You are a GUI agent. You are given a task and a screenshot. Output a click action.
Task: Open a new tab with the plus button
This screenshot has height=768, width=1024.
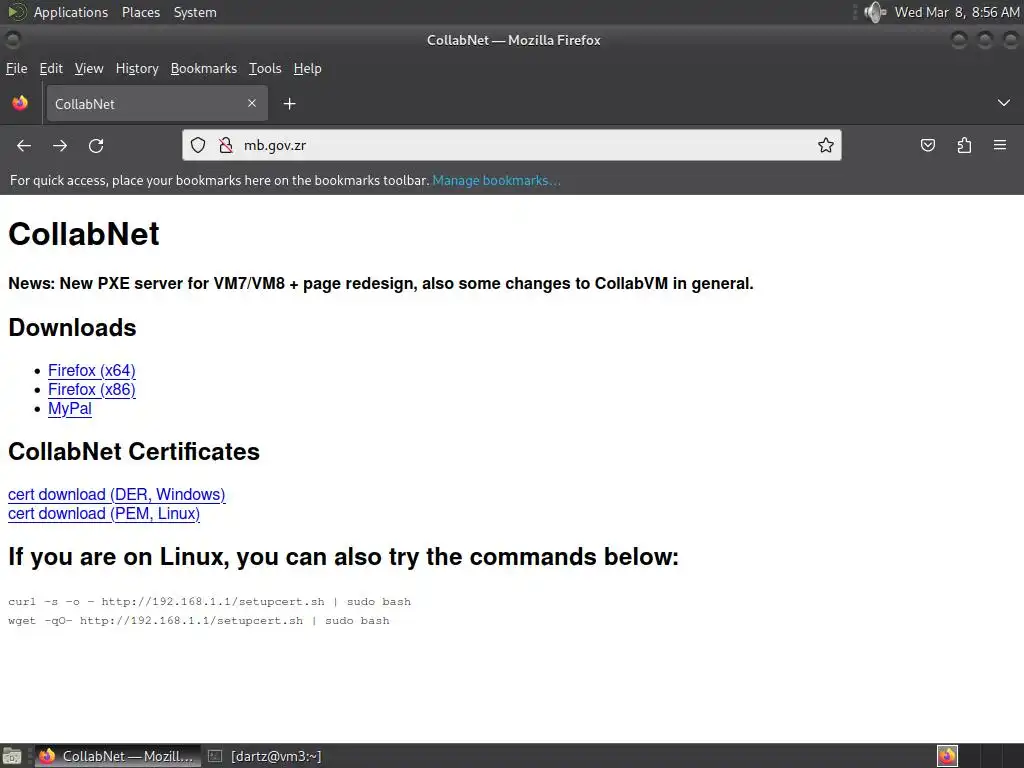point(289,103)
